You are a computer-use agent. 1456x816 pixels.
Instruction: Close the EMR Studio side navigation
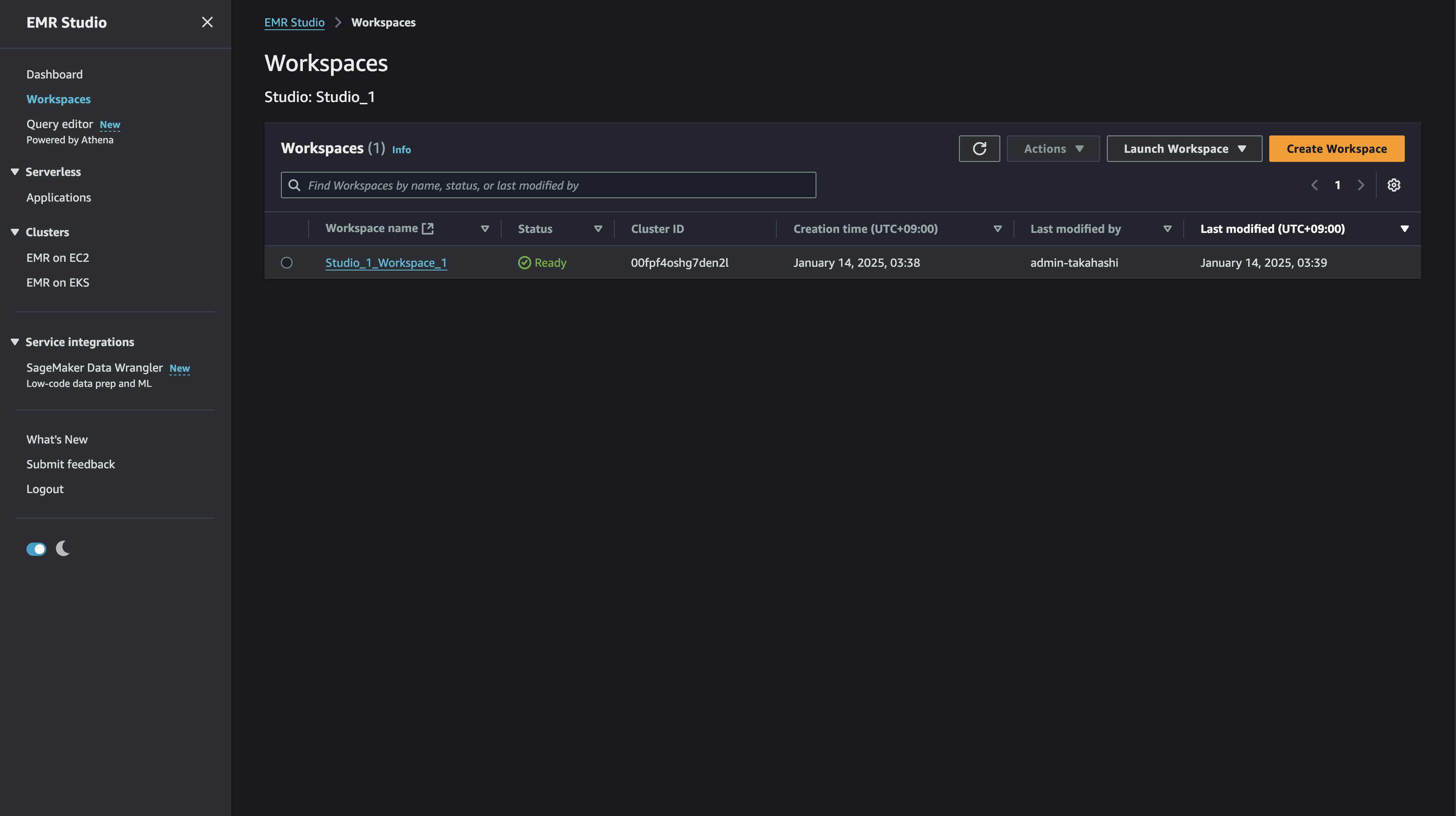pyautogui.click(x=207, y=22)
